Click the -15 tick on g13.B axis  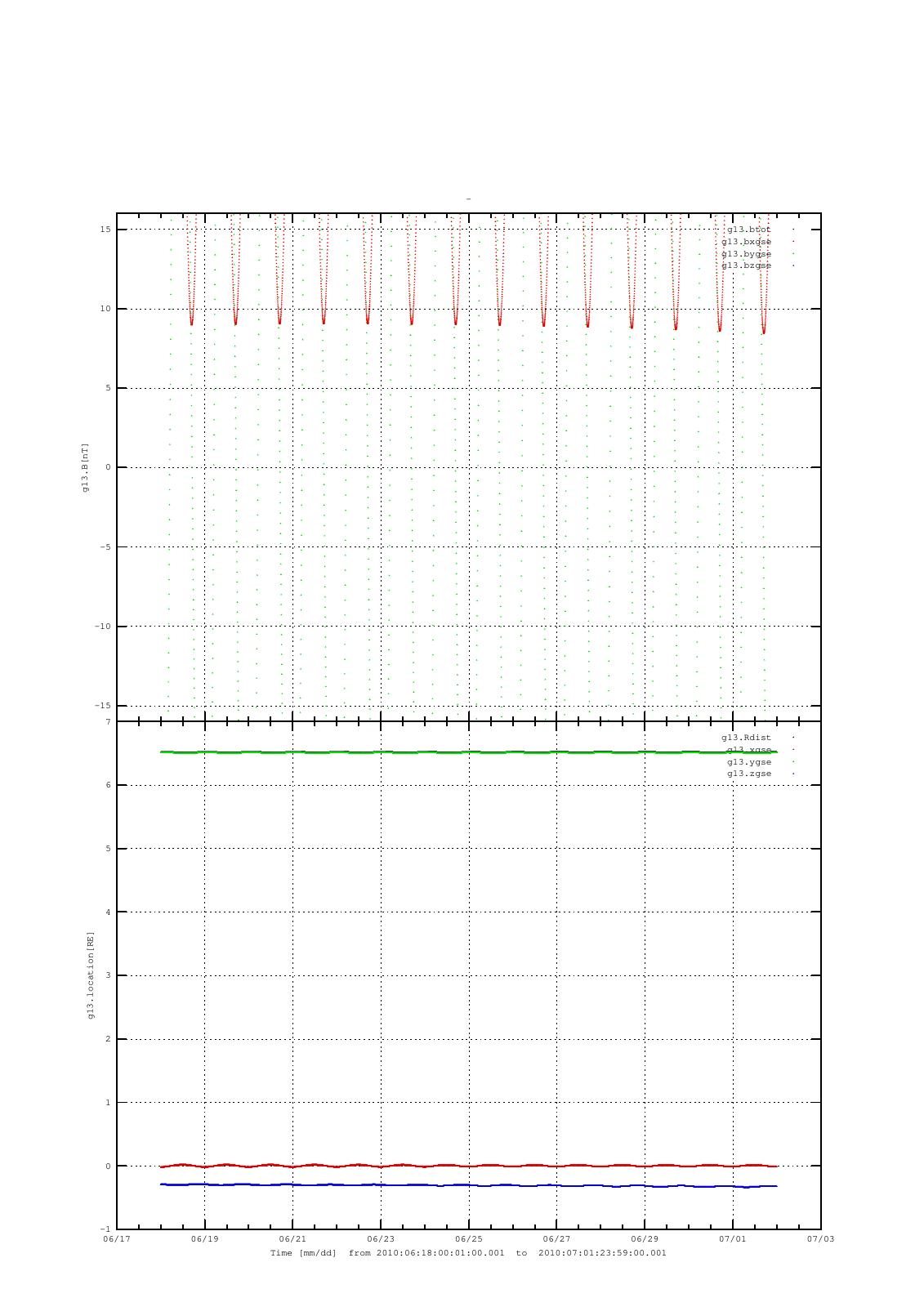[102, 706]
